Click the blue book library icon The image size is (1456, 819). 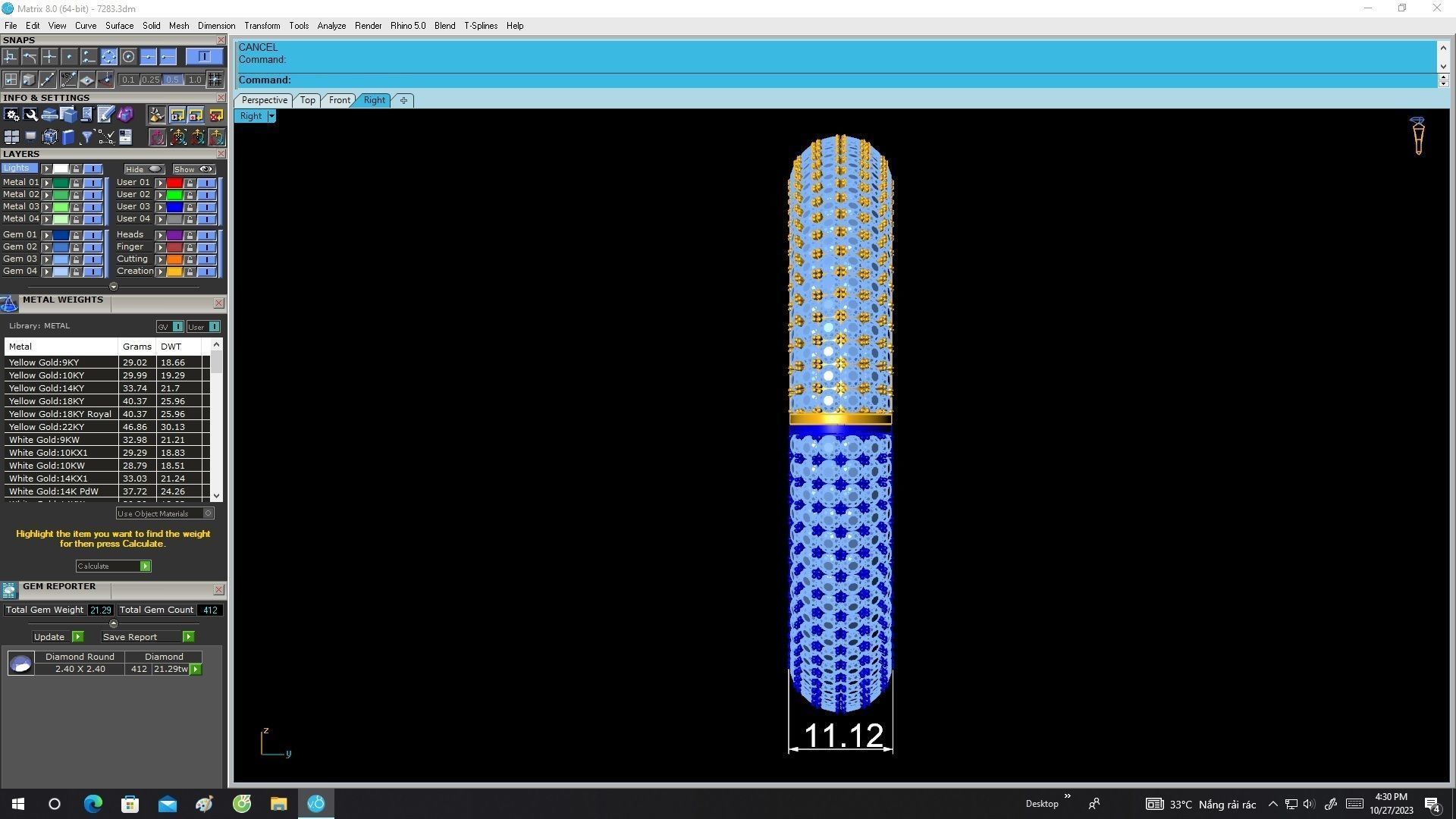click(x=68, y=137)
